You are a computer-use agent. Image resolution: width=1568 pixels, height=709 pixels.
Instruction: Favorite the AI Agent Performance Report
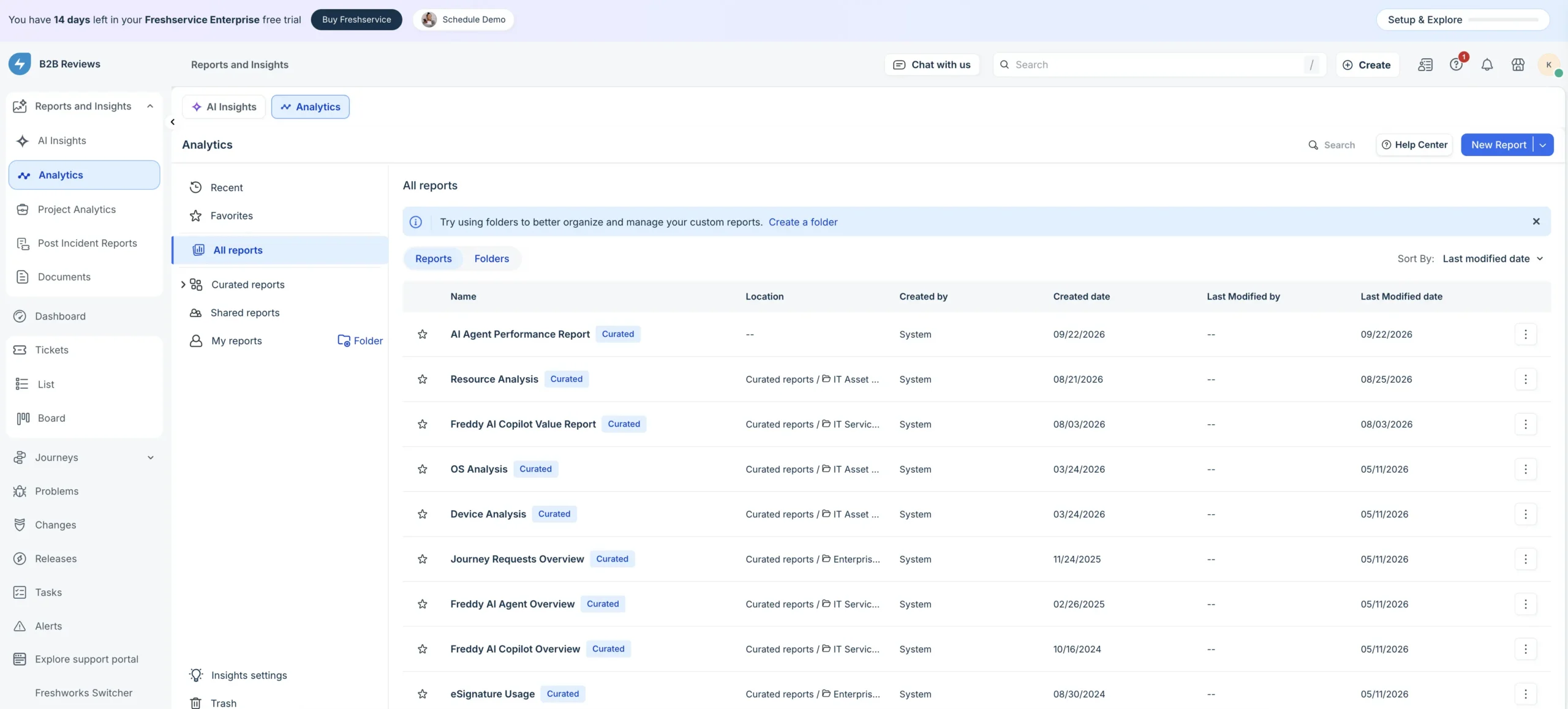coord(423,334)
